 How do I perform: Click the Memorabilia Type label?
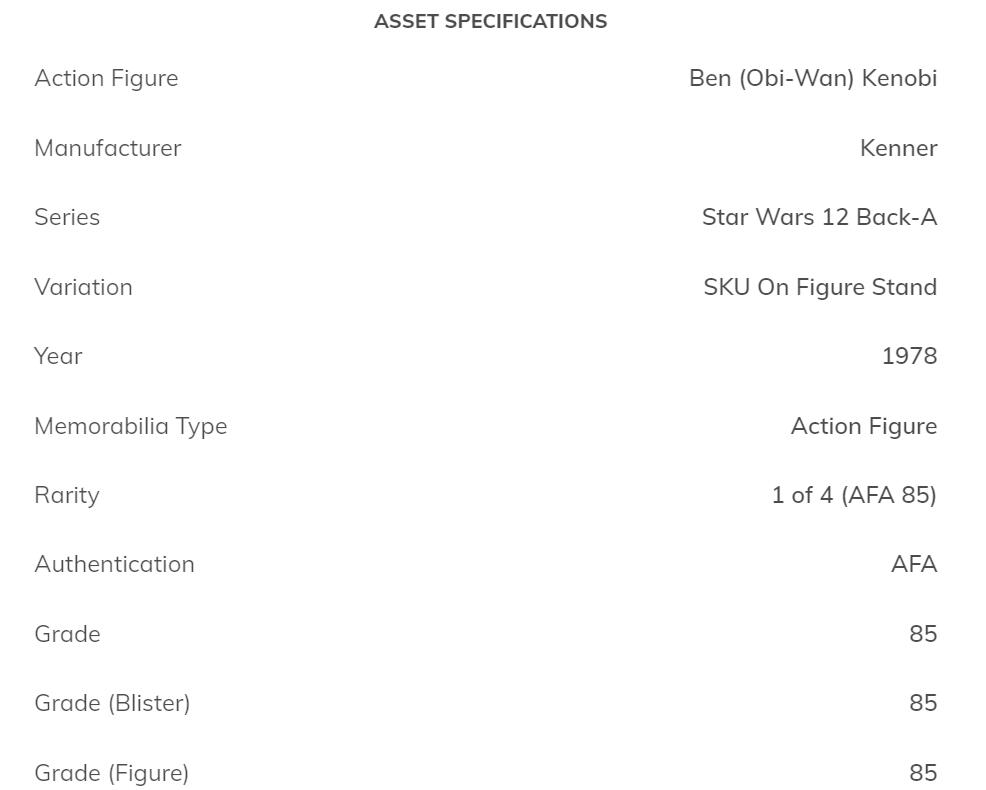point(130,426)
